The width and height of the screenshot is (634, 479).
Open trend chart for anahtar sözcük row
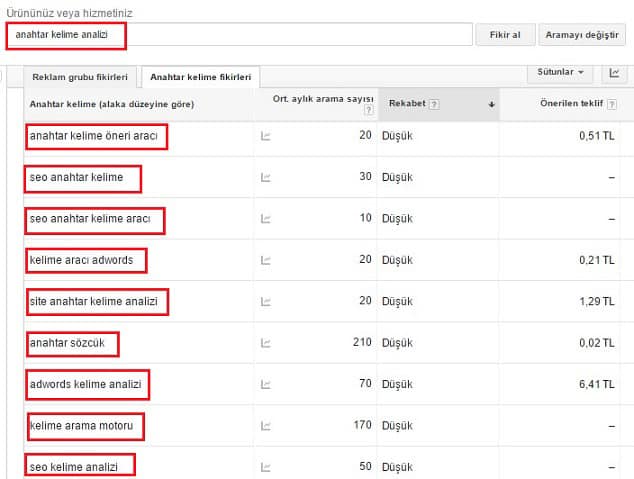tap(266, 343)
